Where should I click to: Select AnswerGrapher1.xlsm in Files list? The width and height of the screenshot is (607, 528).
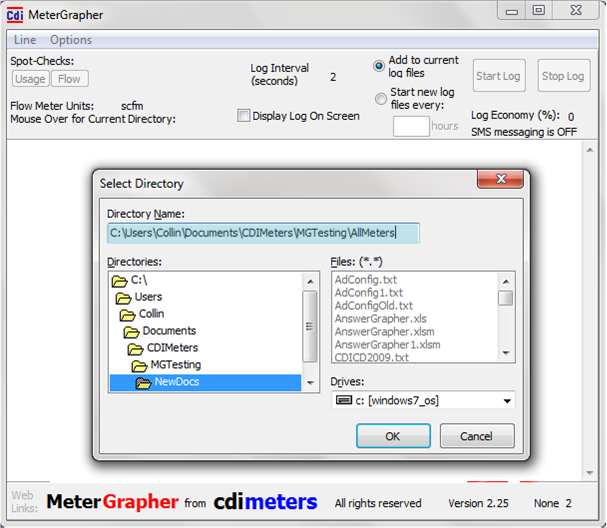tap(388, 345)
